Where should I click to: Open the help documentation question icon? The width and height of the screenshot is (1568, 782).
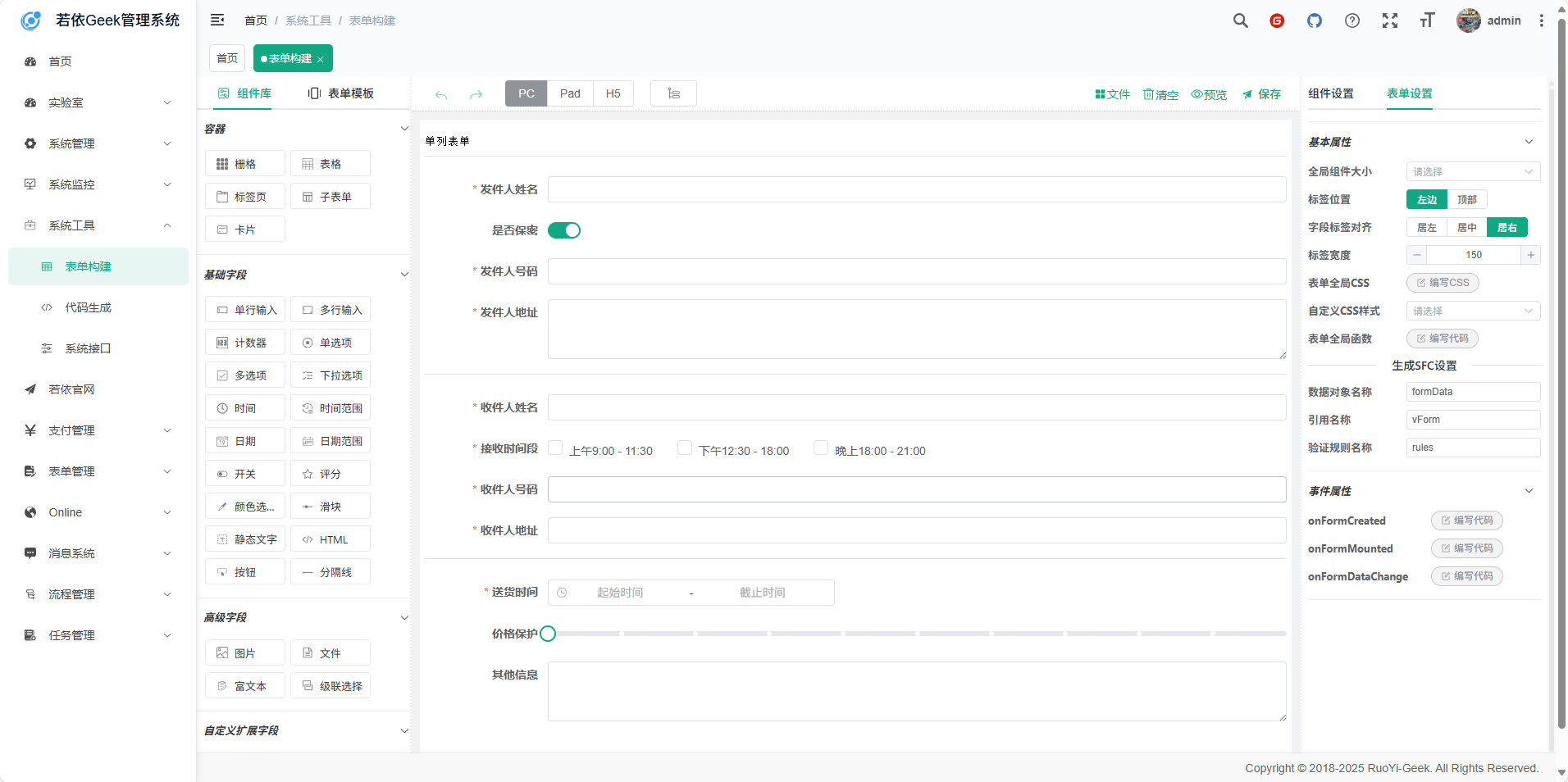coord(1352,20)
